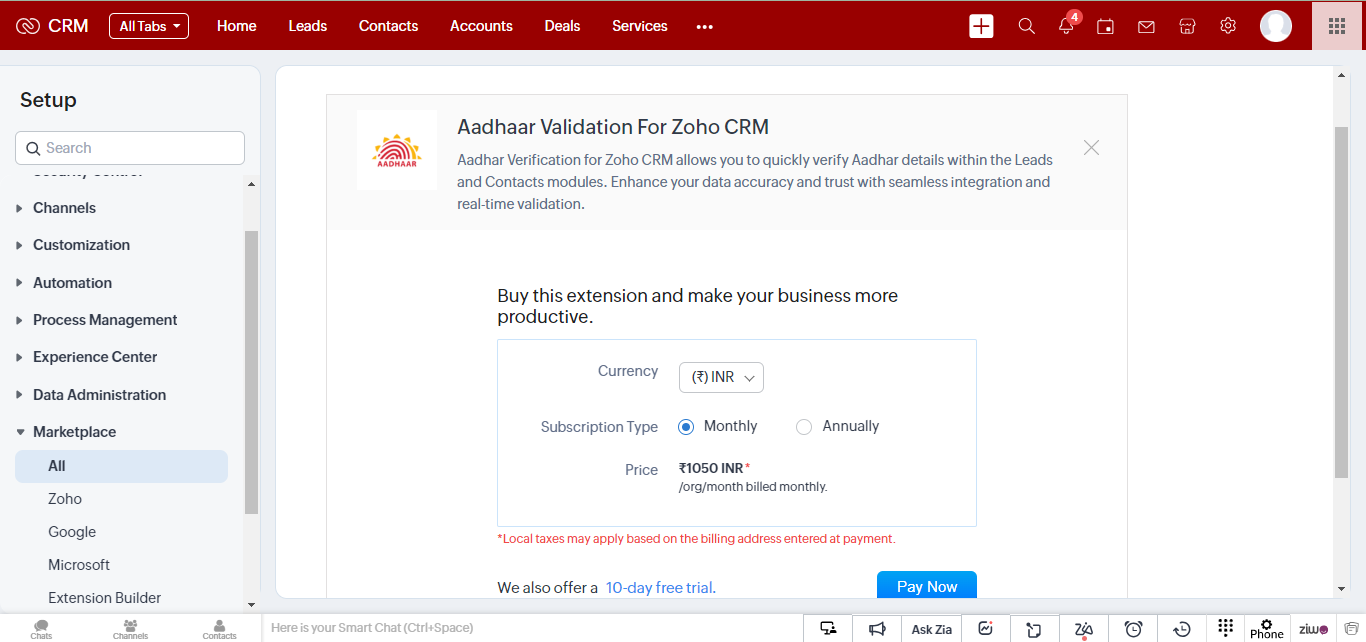Go to the Accounts tab
This screenshot has height=642, width=1366.
tap(481, 26)
